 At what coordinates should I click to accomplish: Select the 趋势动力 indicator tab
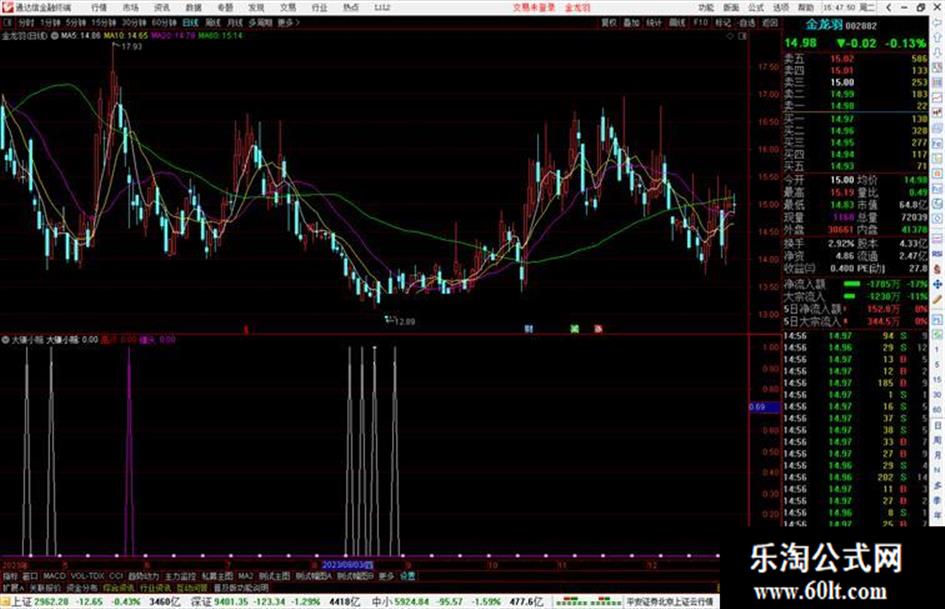[x=143, y=576]
